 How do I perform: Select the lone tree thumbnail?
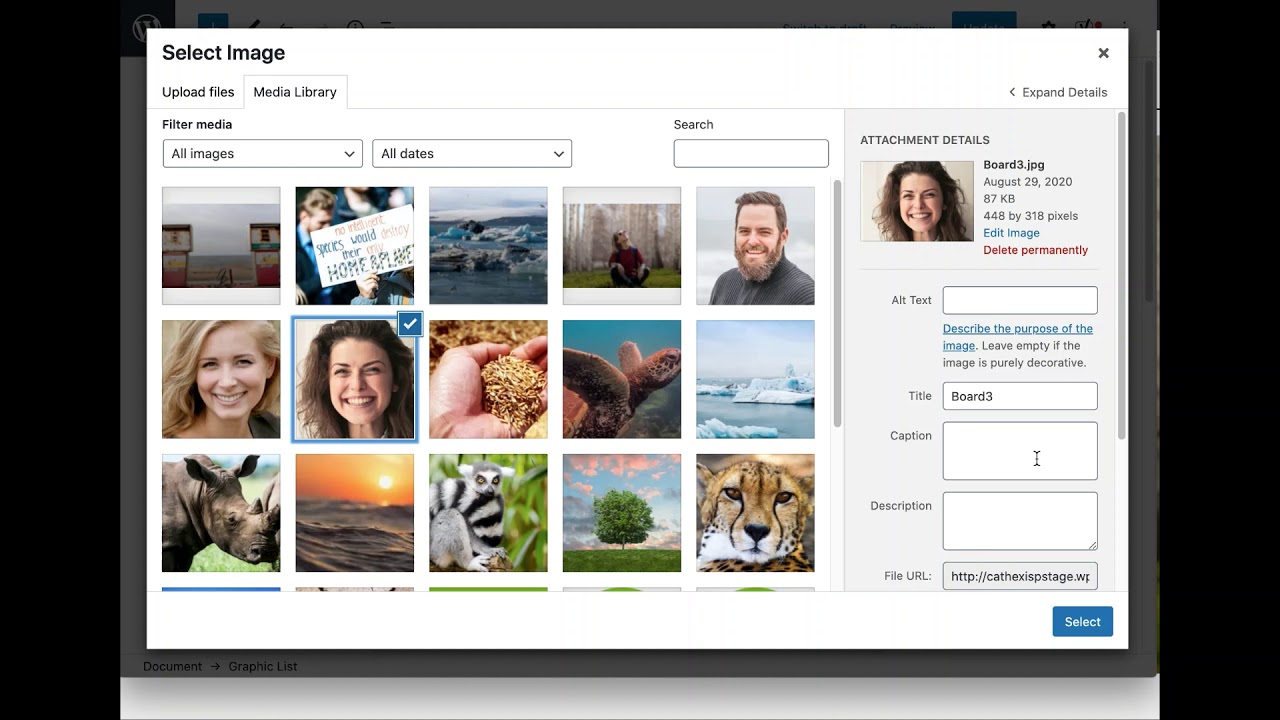(x=622, y=513)
